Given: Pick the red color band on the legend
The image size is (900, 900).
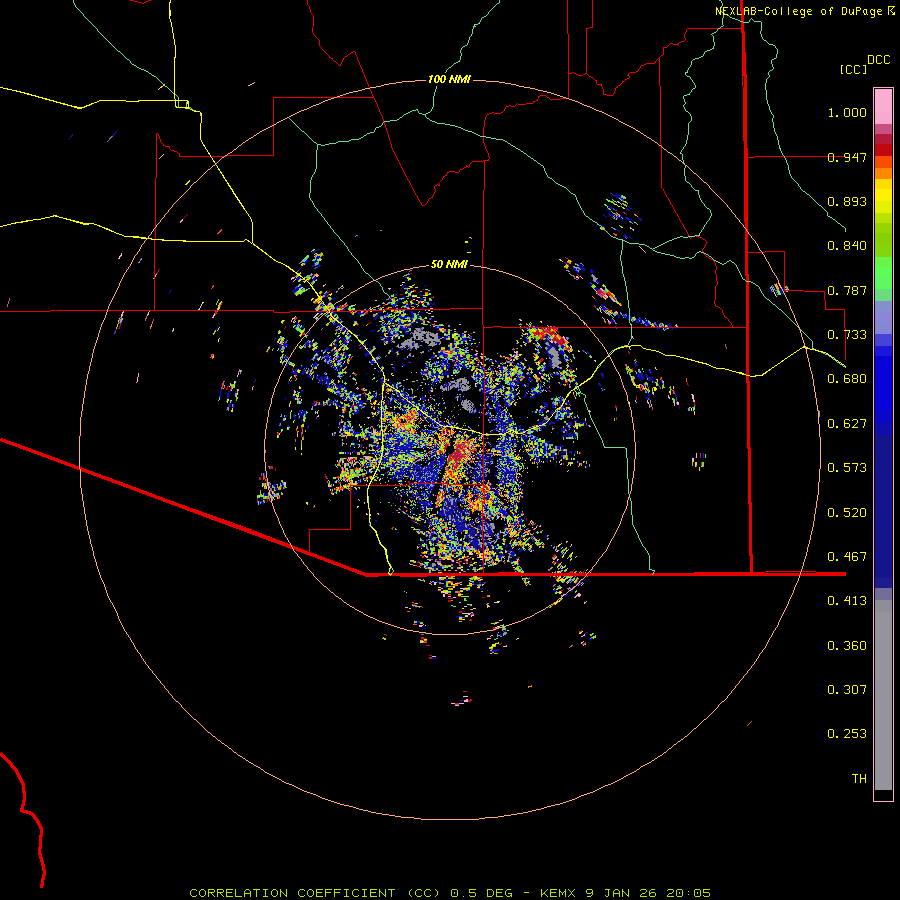Looking at the screenshot, I should coord(883,150).
